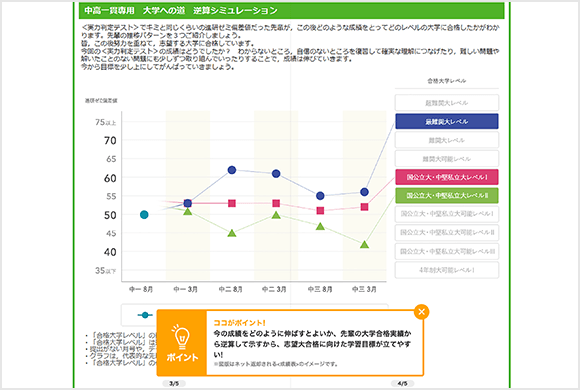Close the orange ポイント popup
The image size is (580, 390).
(x=421, y=312)
